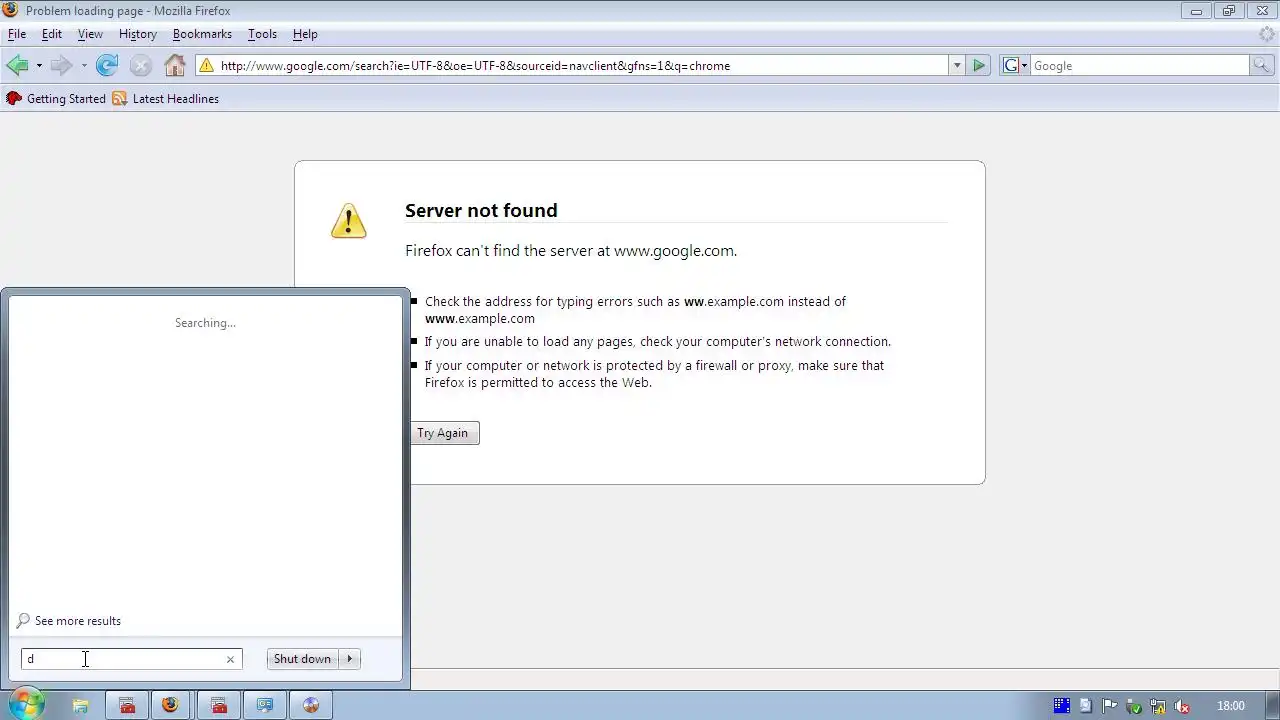Viewport: 1280px width, 720px height.
Task: Click the Firefox logo in the title bar
Action: tap(12, 11)
